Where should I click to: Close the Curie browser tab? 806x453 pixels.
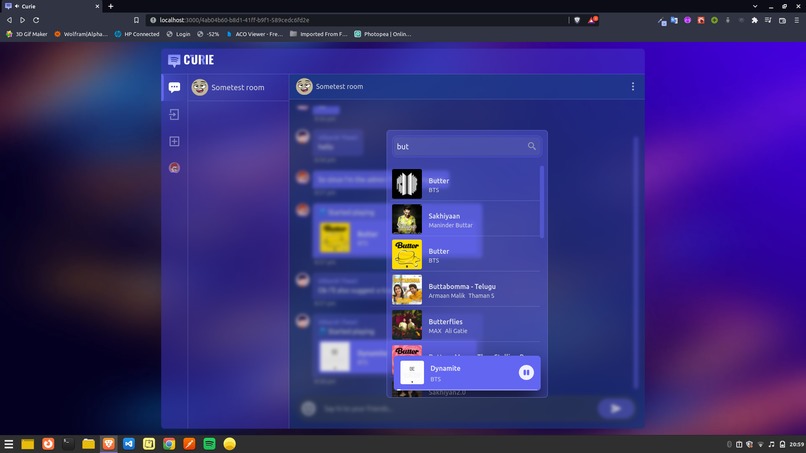point(97,6)
